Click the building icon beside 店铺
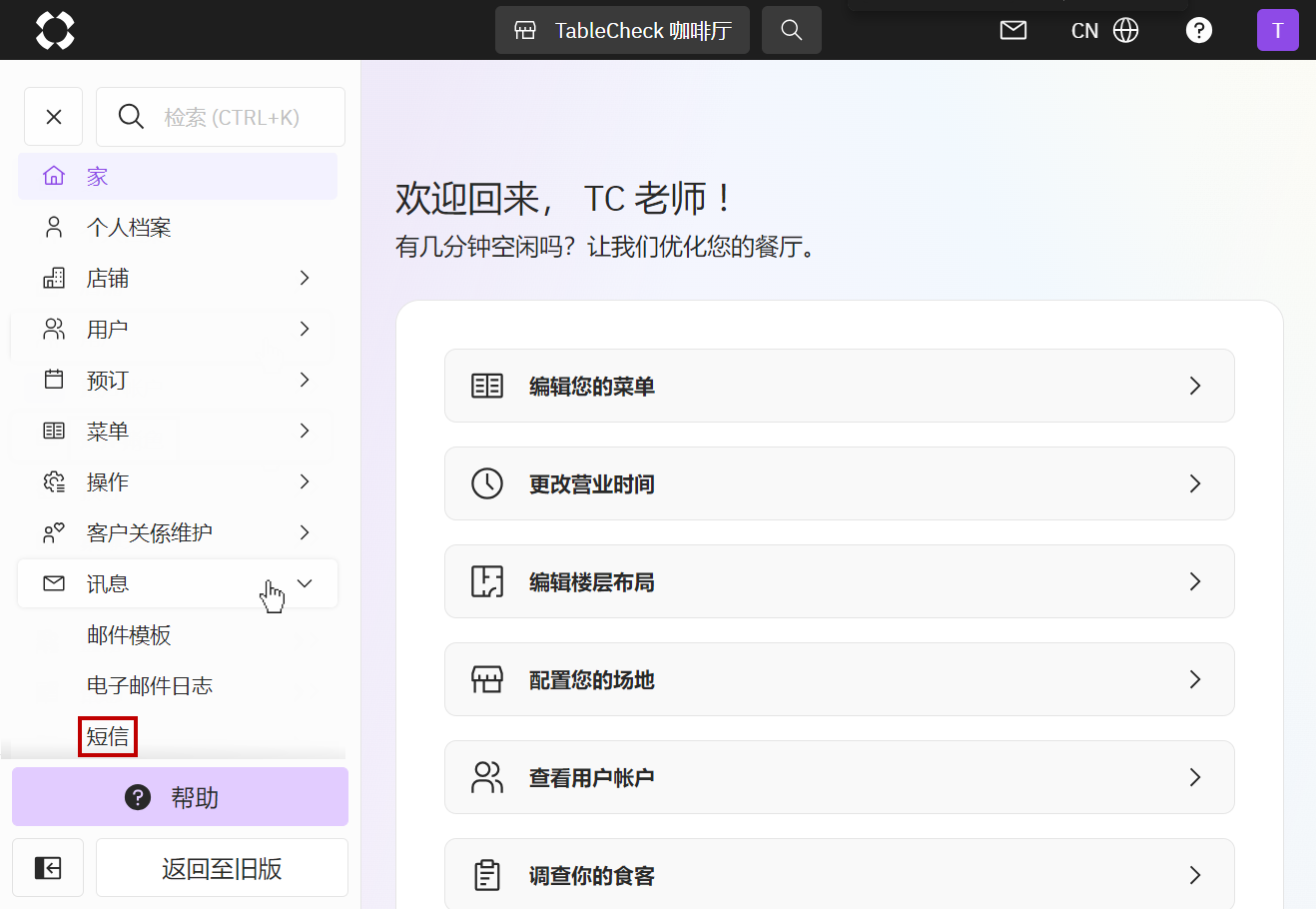This screenshot has height=909, width=1316. pos(54,279)
